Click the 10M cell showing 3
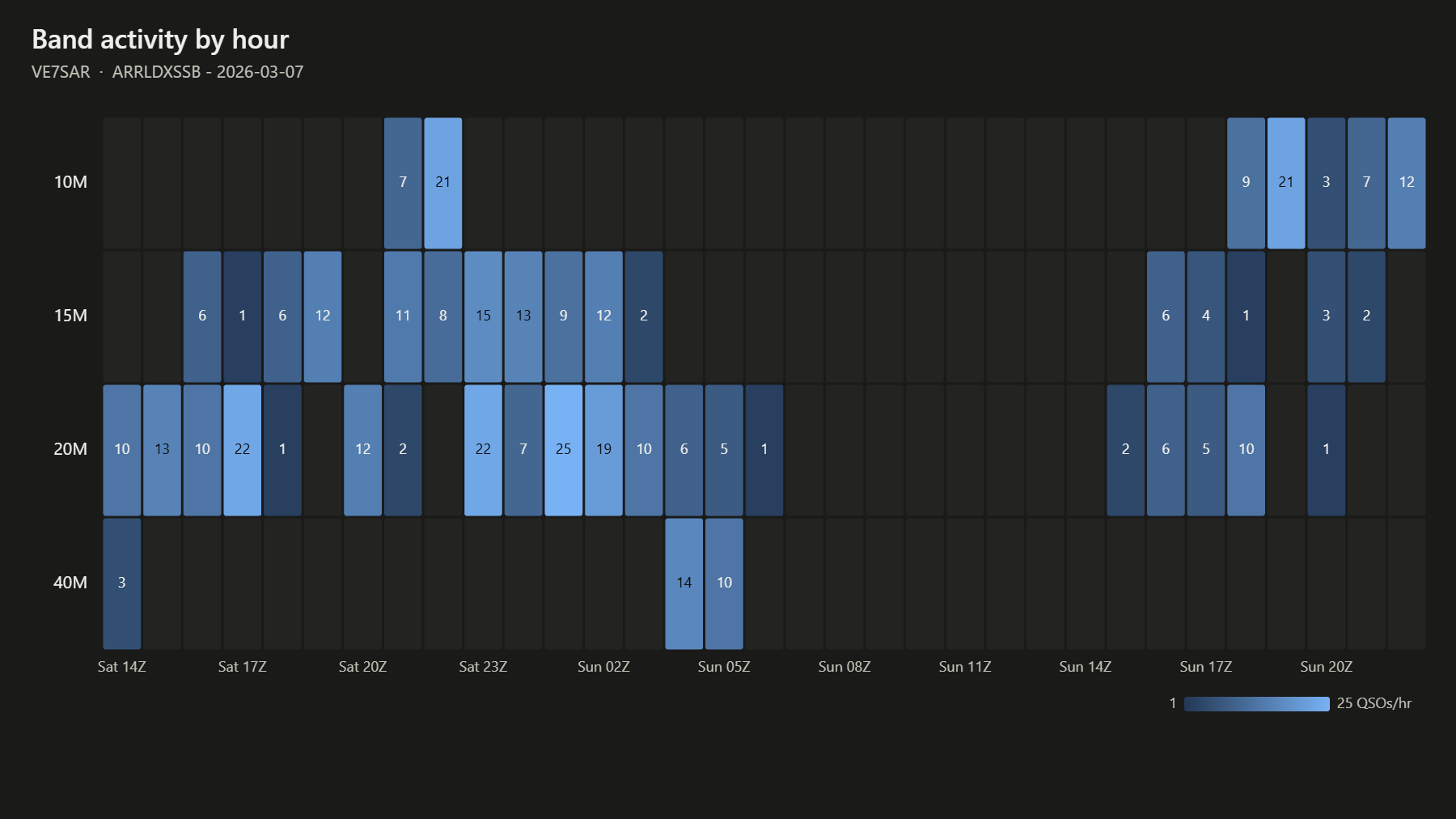This screenshot has width=1456, height=819. click(x=1327, y=183)
